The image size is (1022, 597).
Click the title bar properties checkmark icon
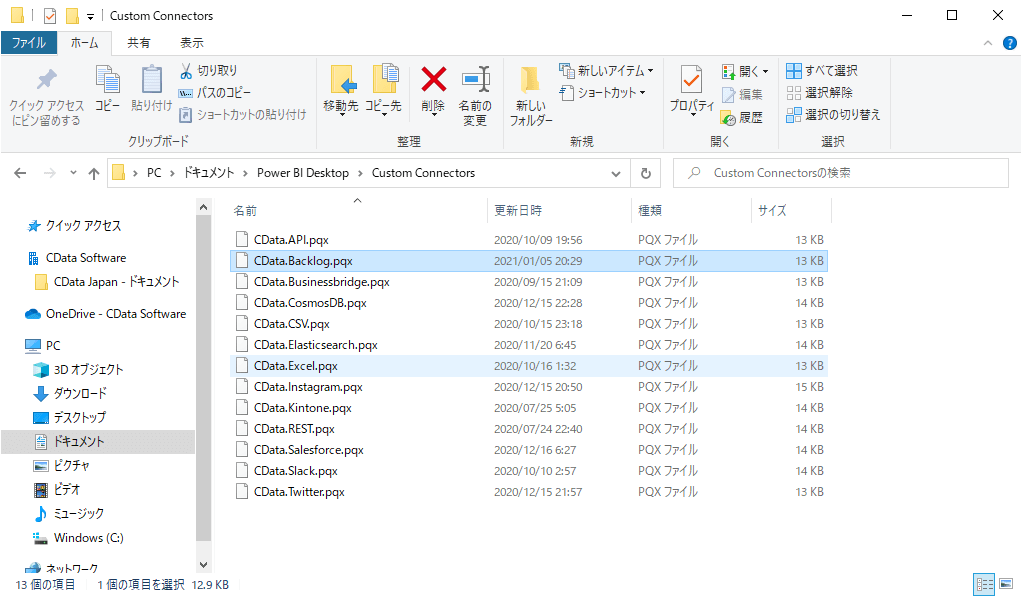click(x=50, y=16)
